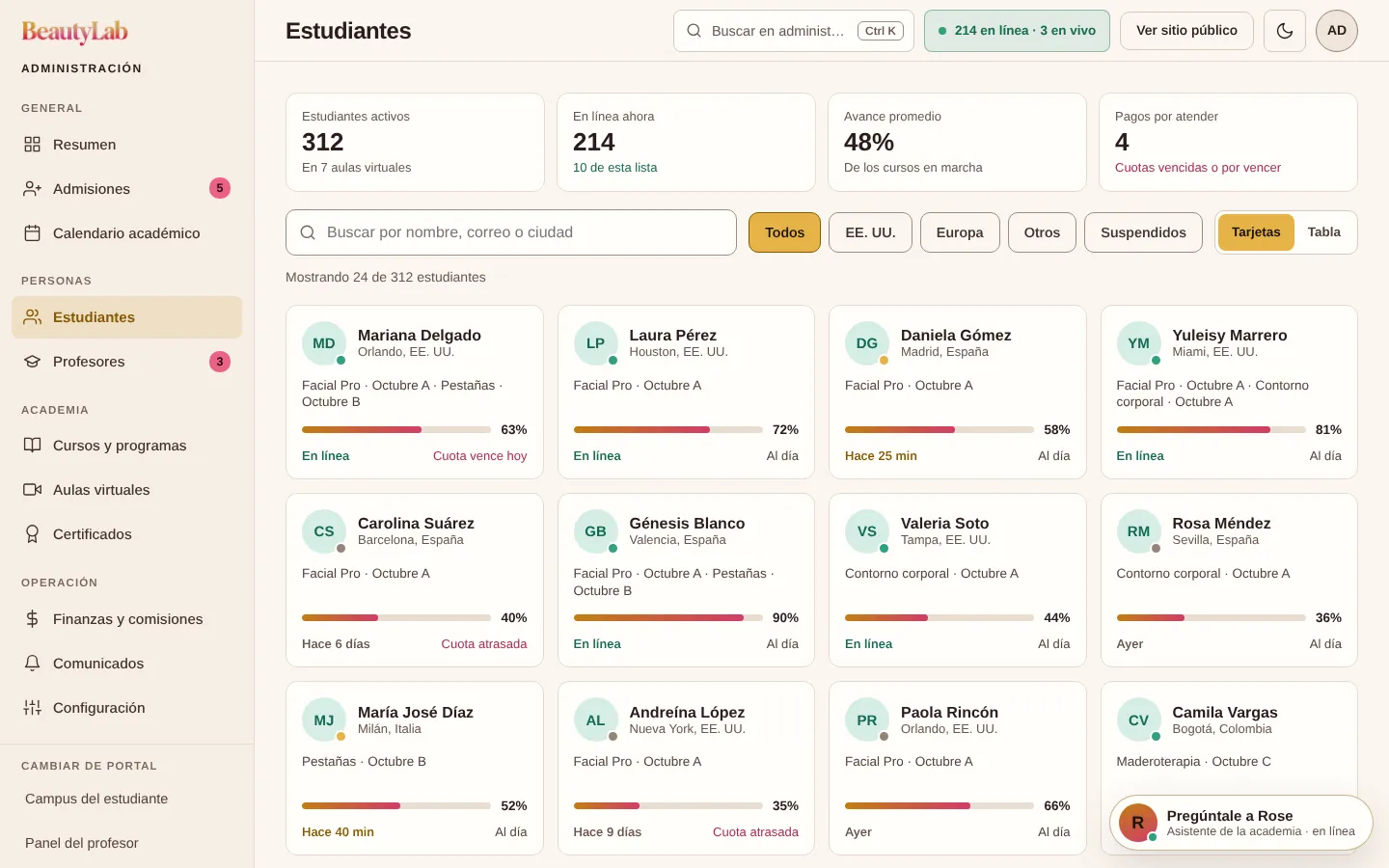
Task: Open the AD user avatar menu
Action: click(1337, 31)
